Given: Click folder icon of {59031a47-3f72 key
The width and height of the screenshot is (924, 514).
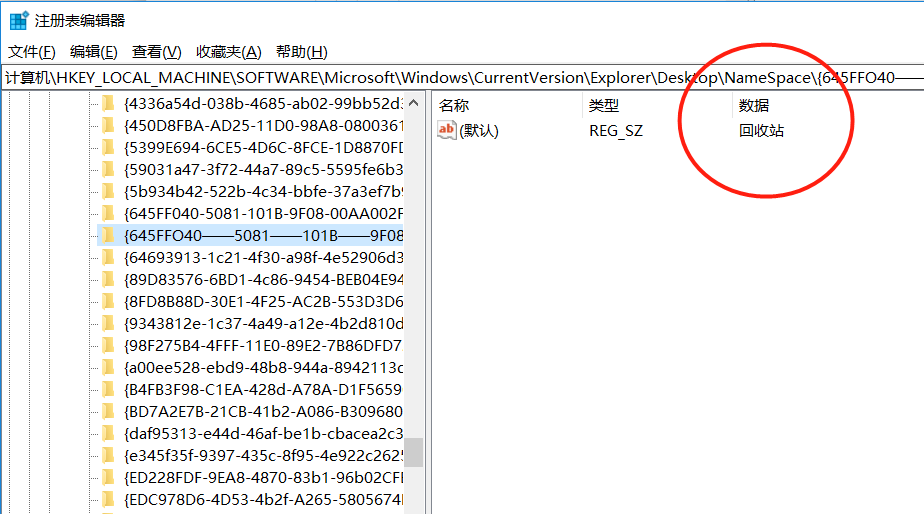Looking at the screenshot, I should [x=108, y=170].
